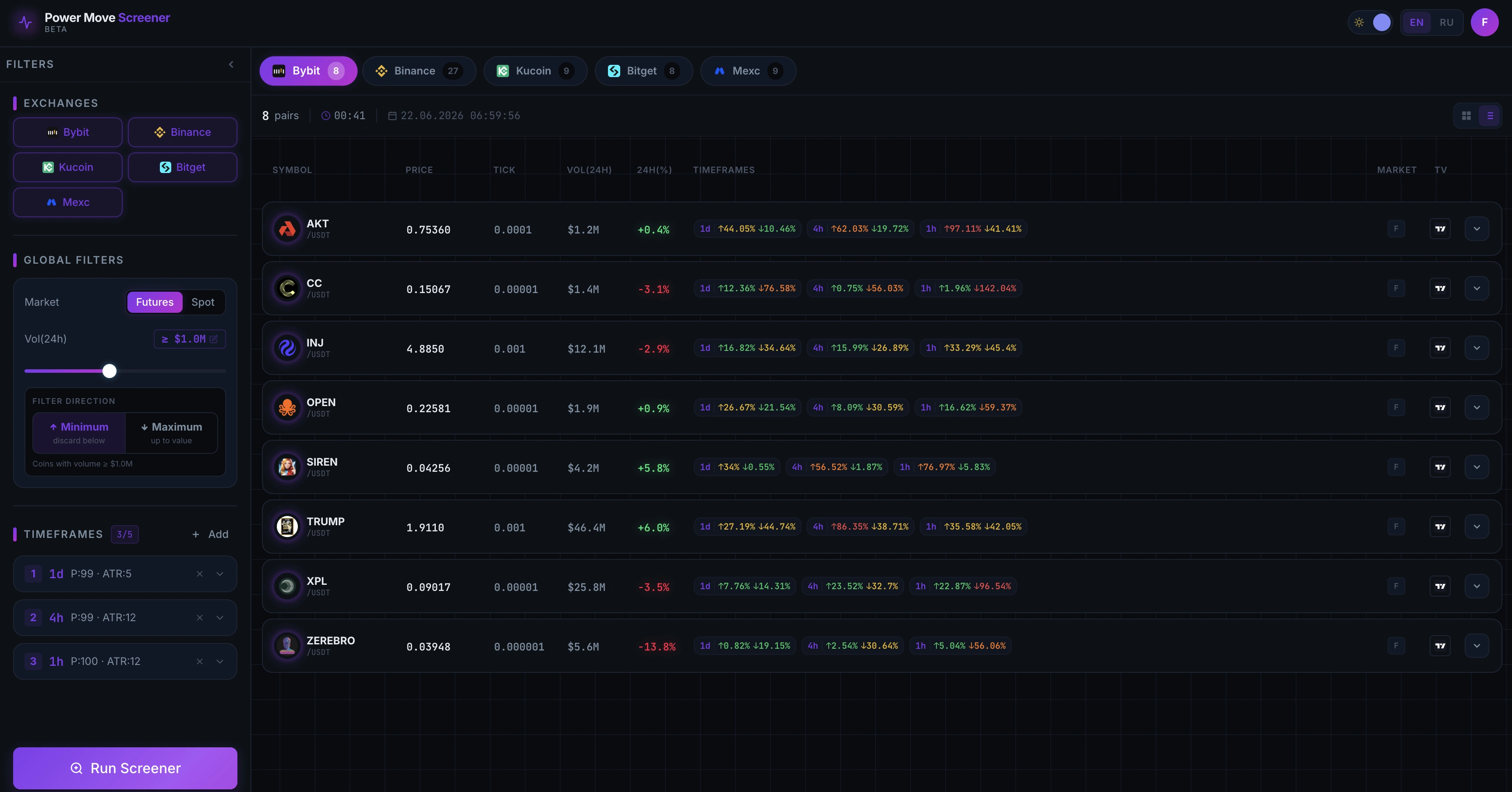The image size is (1512, 792).
Task: Expand the TRUMP row details
Action: tap(1476, 527)
